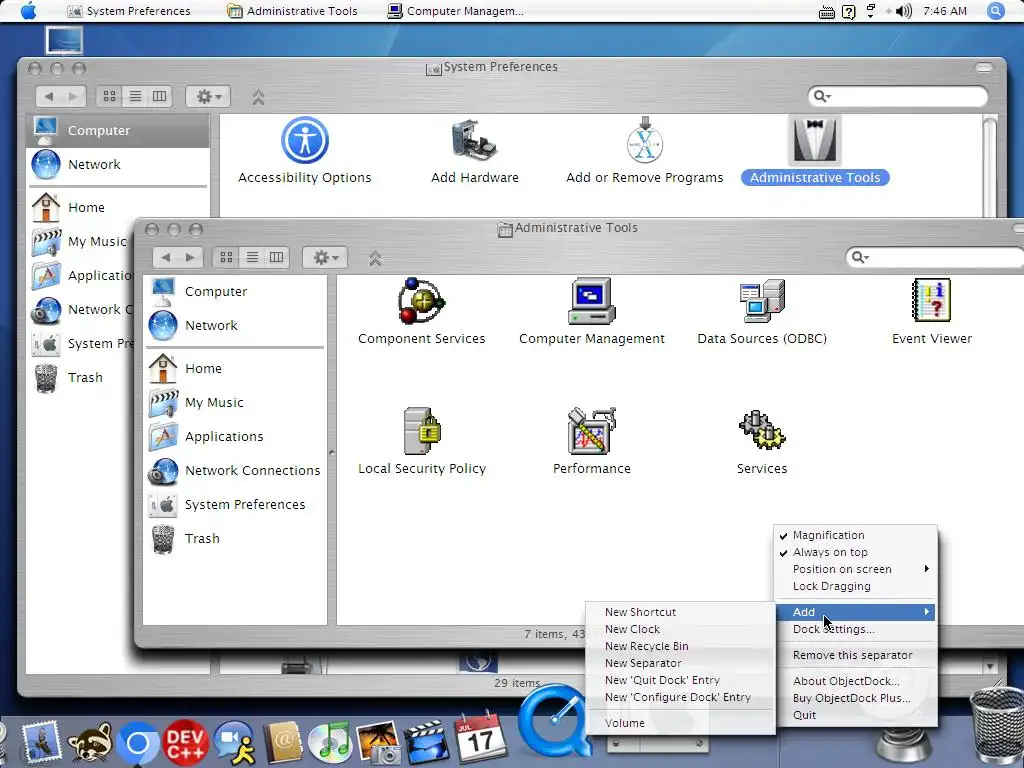The width and height of the screenshot is (1024, 768).
Task: Open iTunes music disc in dock
Action: [x=329, y=743]
